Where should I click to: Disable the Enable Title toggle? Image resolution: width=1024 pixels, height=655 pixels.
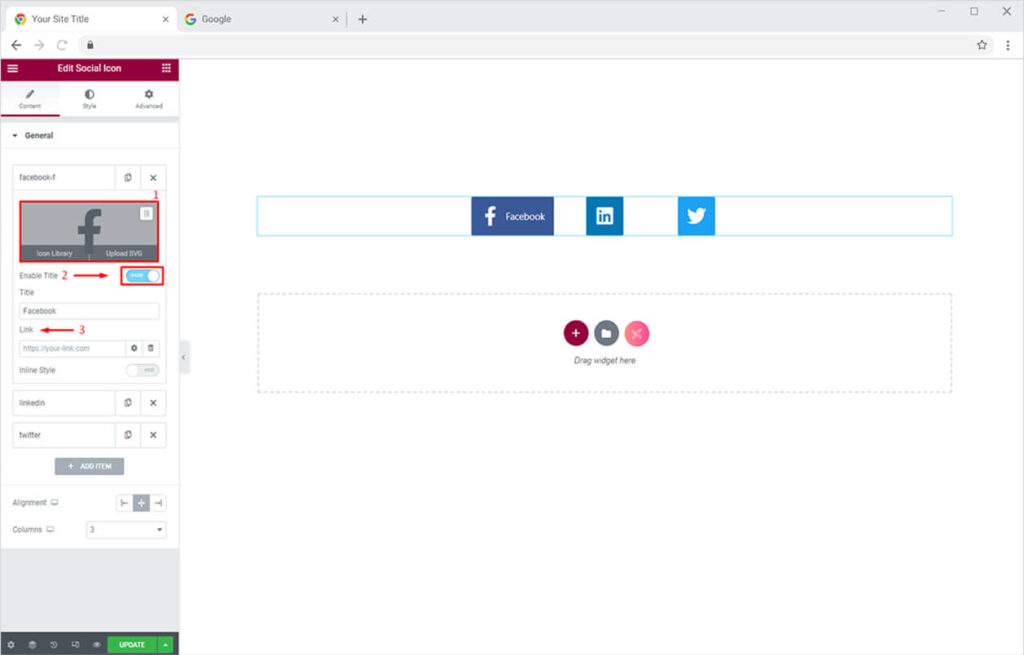(142, 276)
